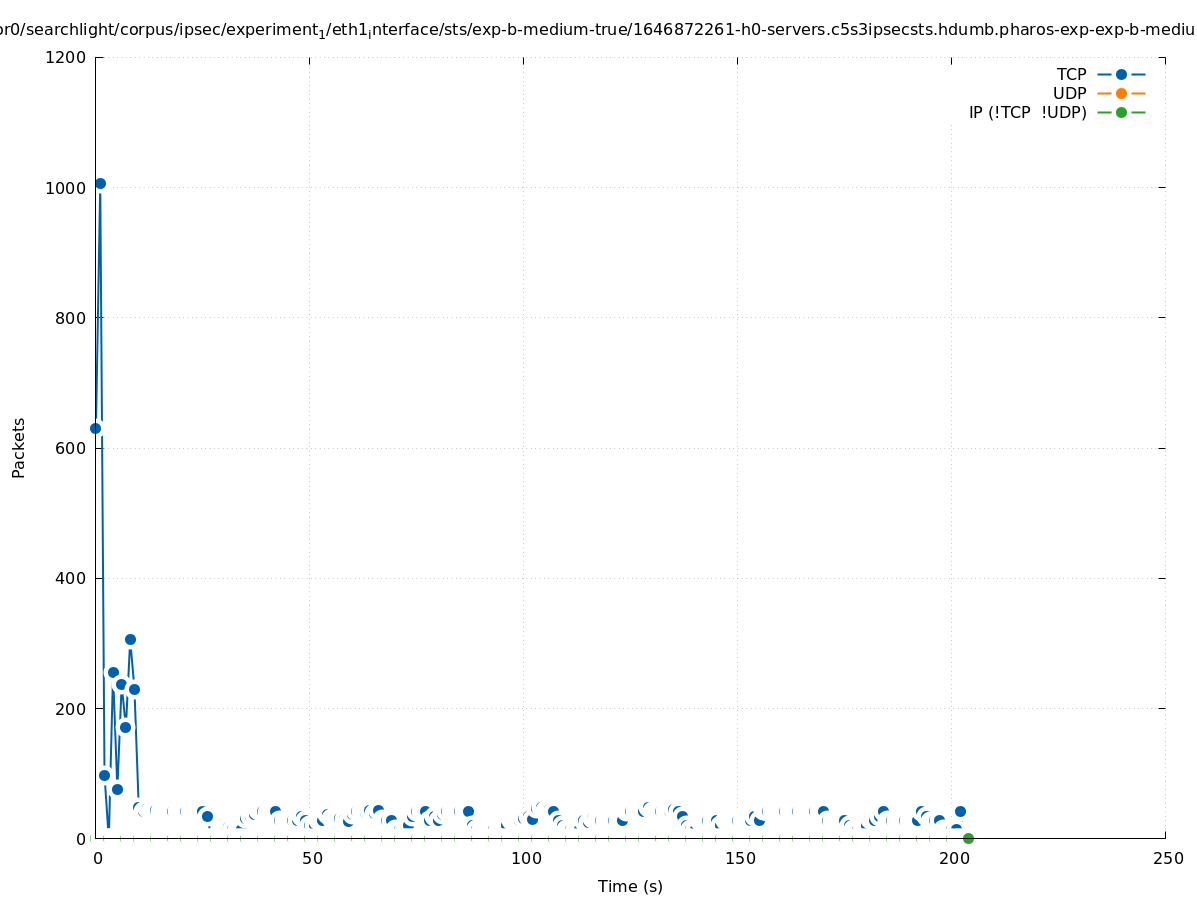Screen dimensions: 1197x900
Task: Click the TCP data point near 300 packets
Action: coord(130,639)
